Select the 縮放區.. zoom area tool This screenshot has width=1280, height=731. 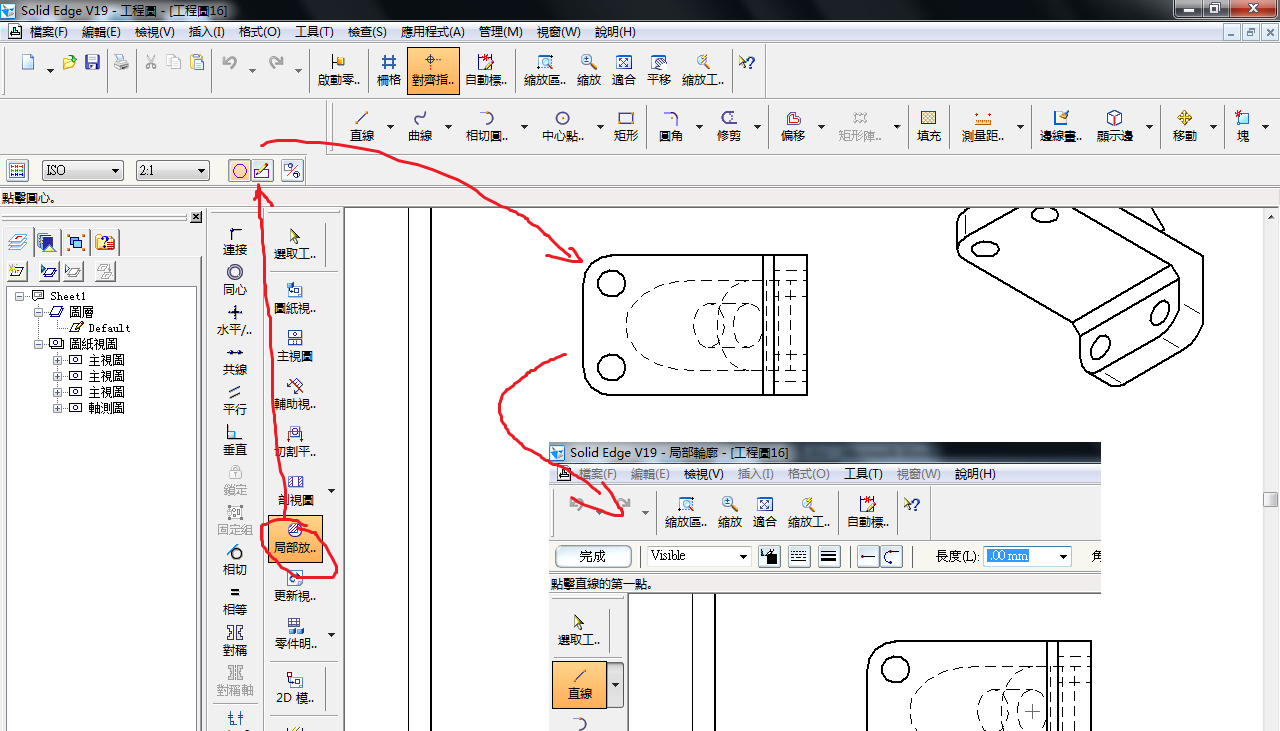point(546,70)
